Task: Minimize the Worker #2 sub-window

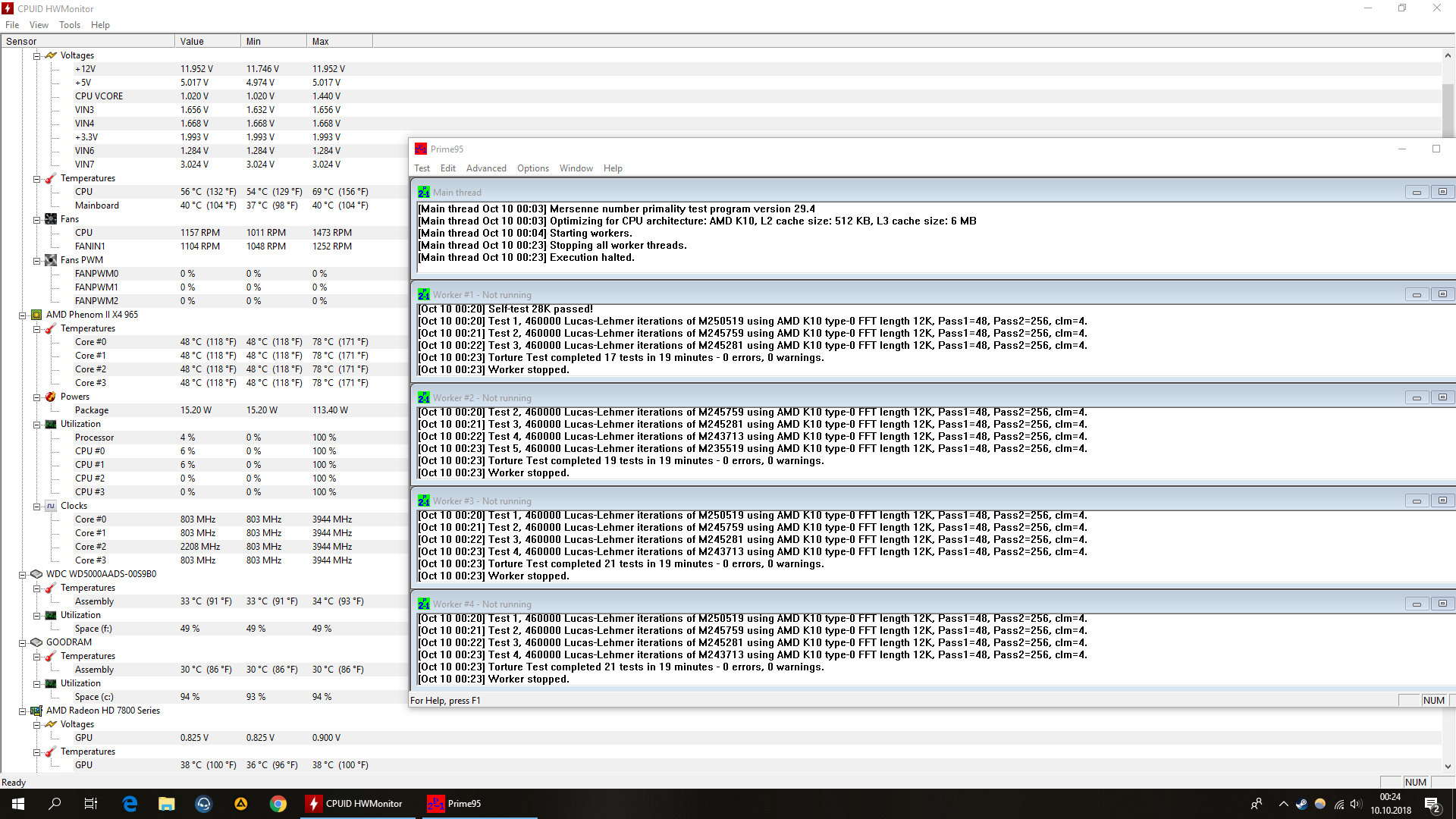Action: [1416, 398]
